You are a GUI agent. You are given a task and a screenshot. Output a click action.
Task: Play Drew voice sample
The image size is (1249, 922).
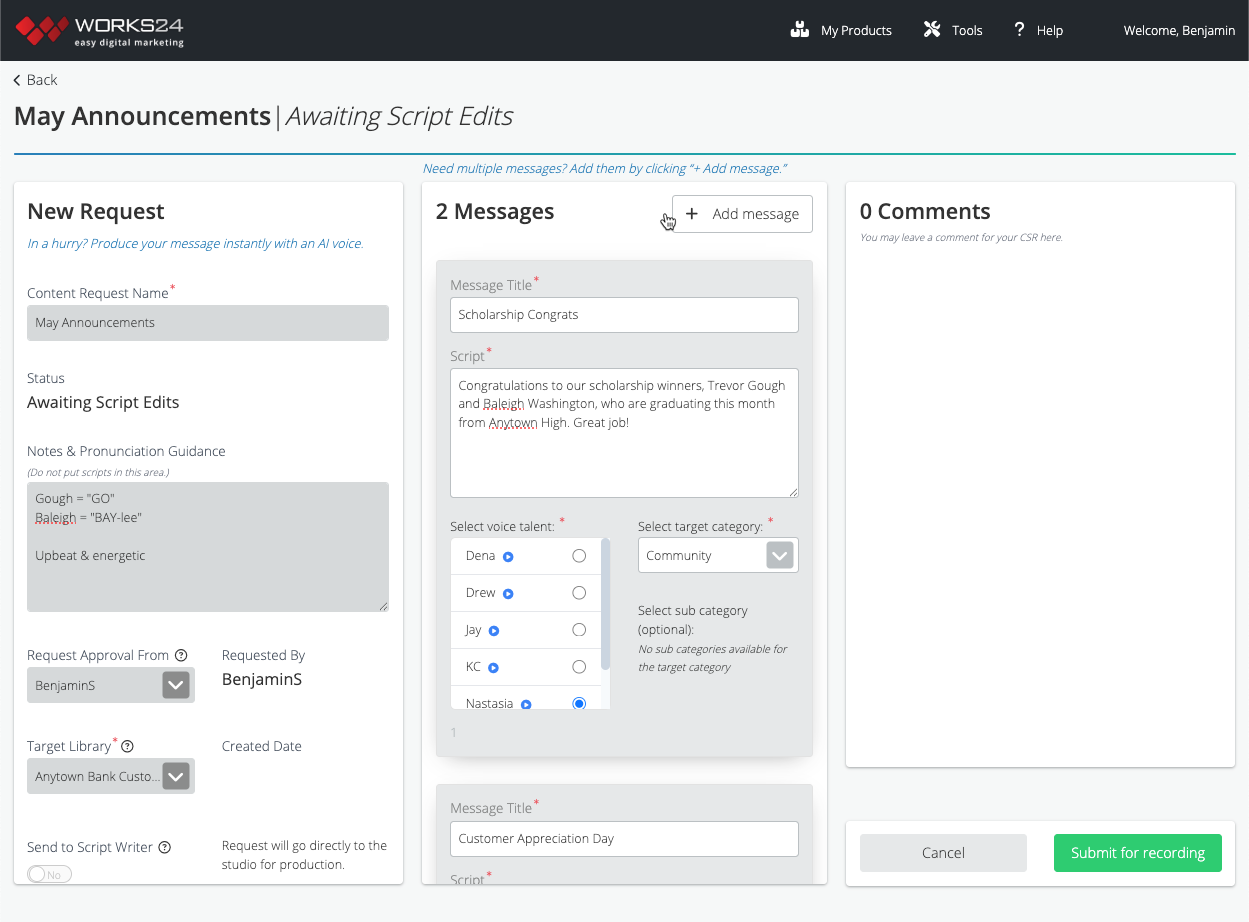click(x=508, y=593)
